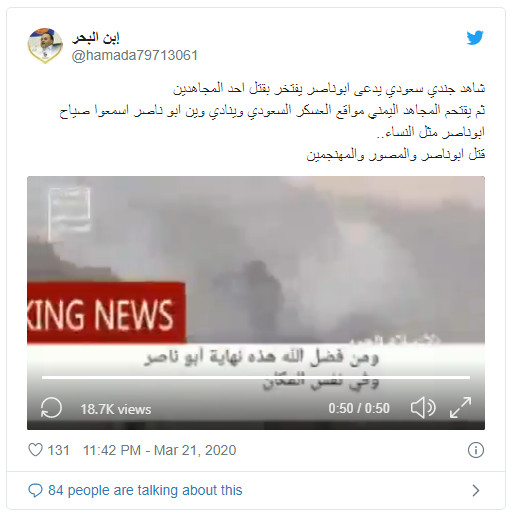Click the Twitter bird logo
514x515 pixels.
[x=475, y=38]
